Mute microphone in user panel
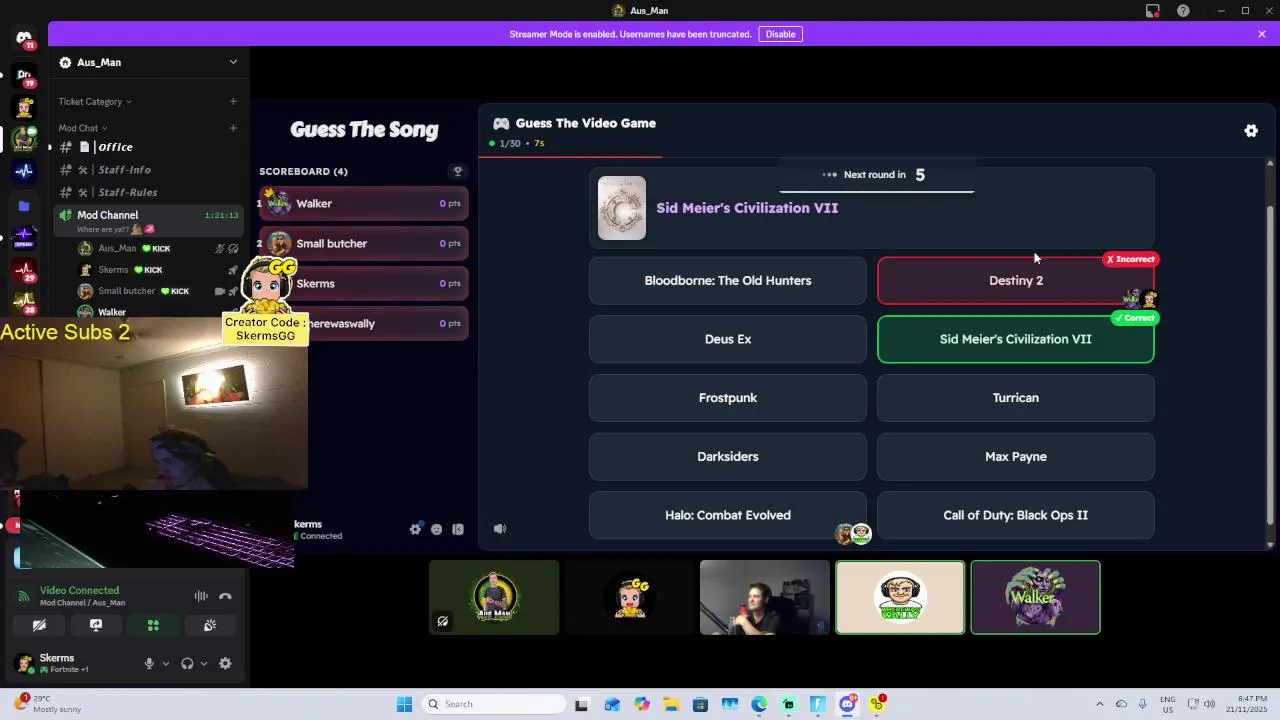Viewport: 1280px width, 720px height. [x=149, y=663]
